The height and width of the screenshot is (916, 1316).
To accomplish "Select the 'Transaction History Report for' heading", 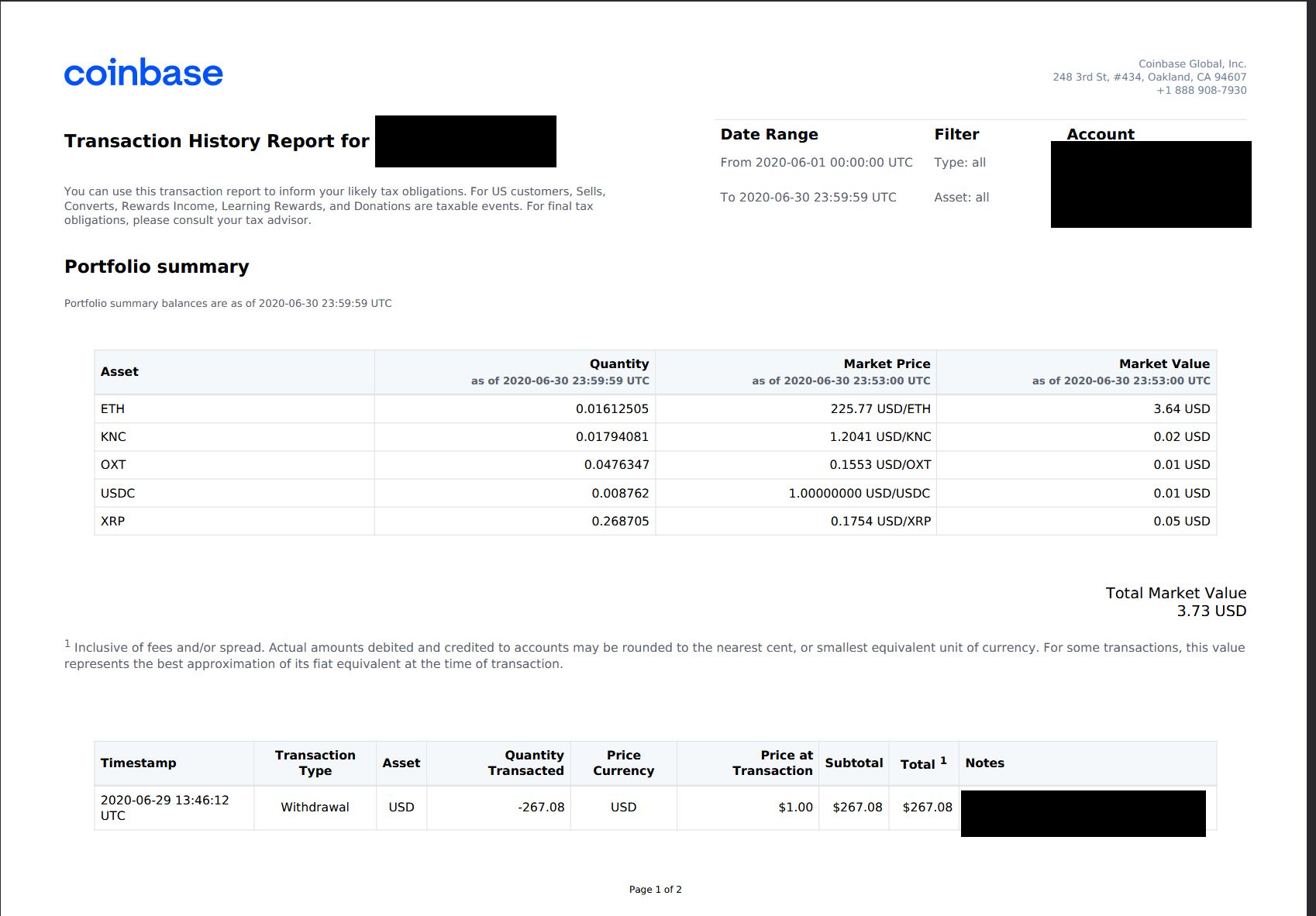I will point(217,141).
